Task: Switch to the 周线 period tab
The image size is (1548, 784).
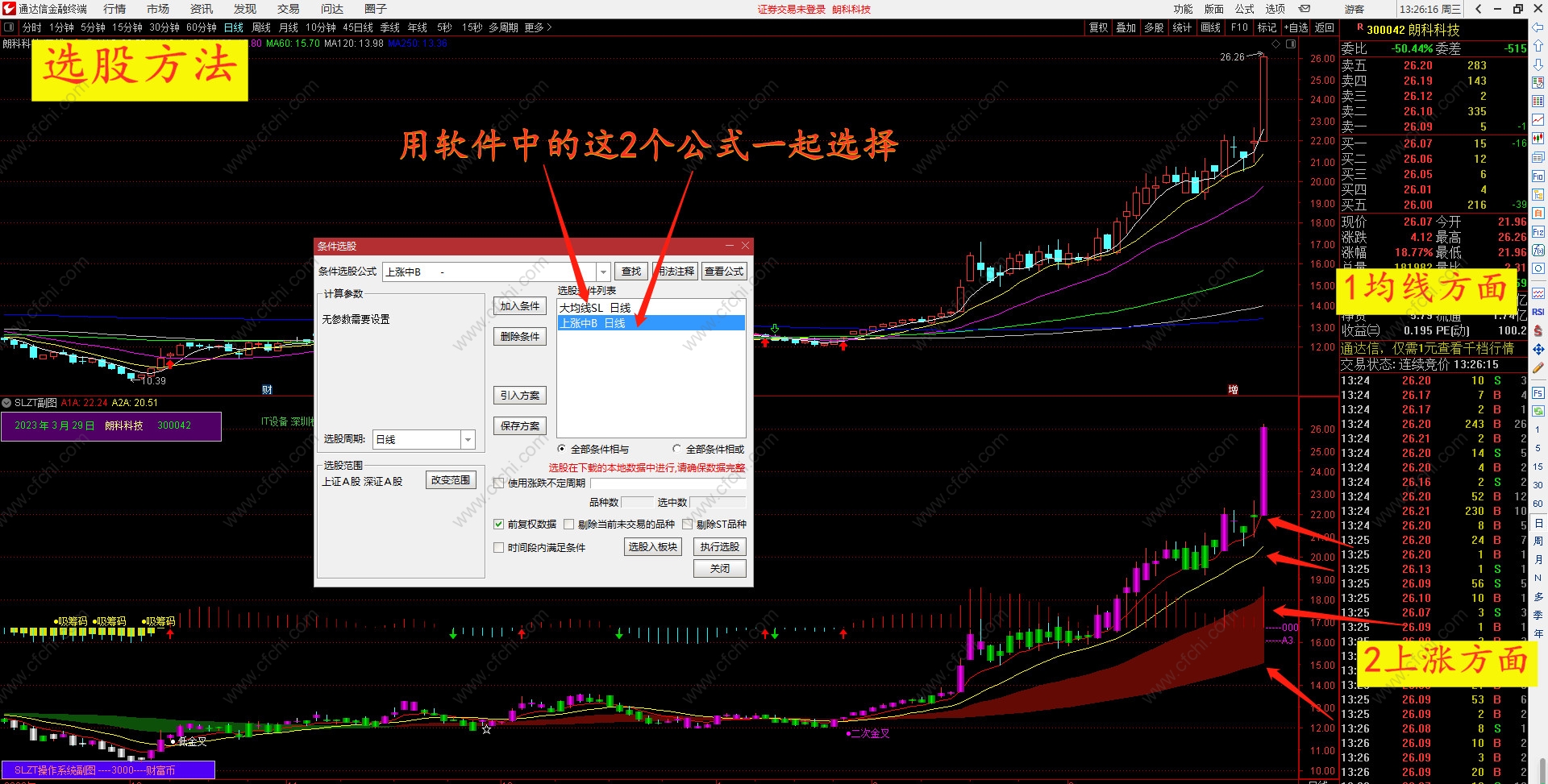Action: click(x=261, y=27)
